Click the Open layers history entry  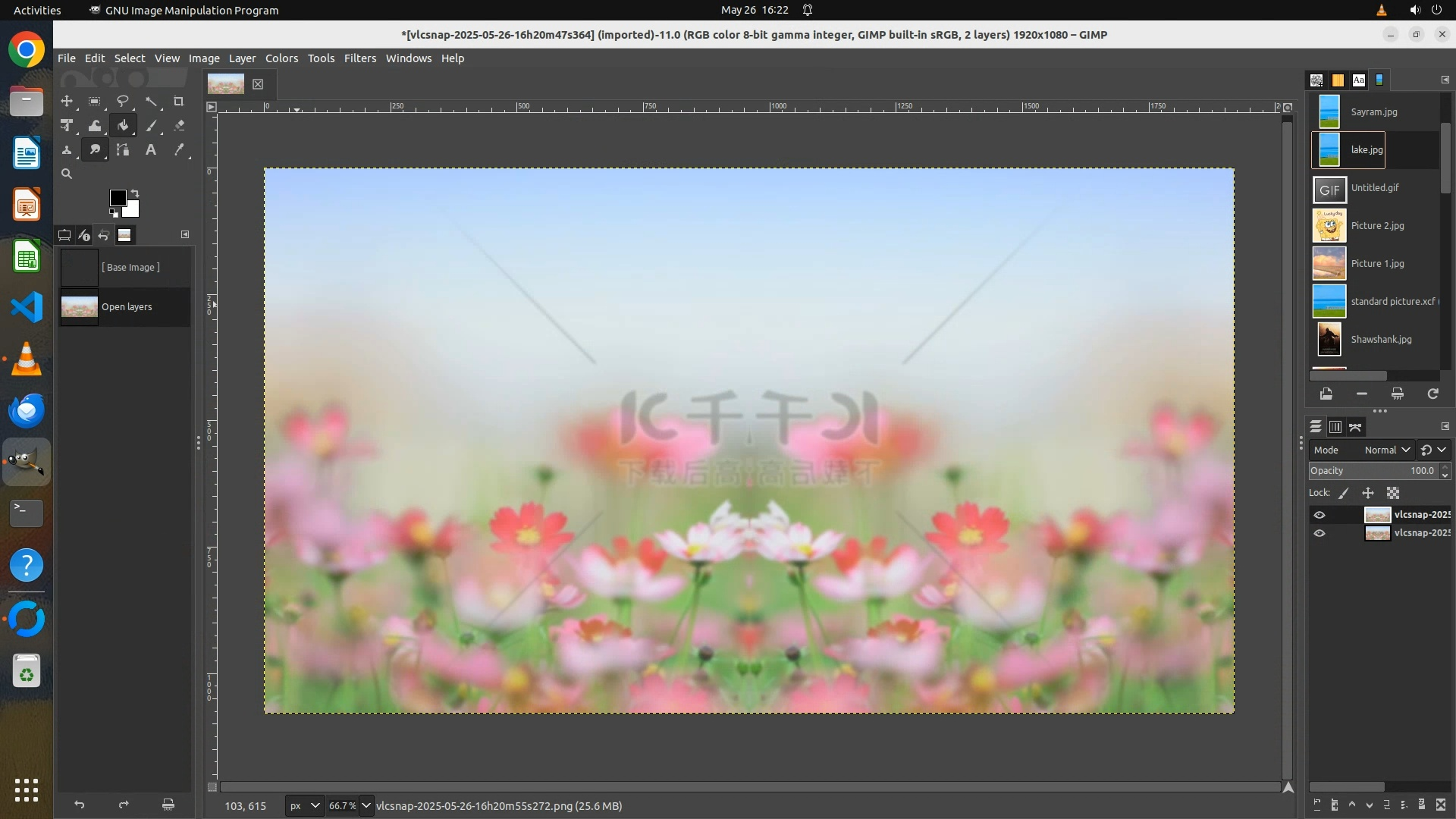pyautogui.click(x=125, y=307)
